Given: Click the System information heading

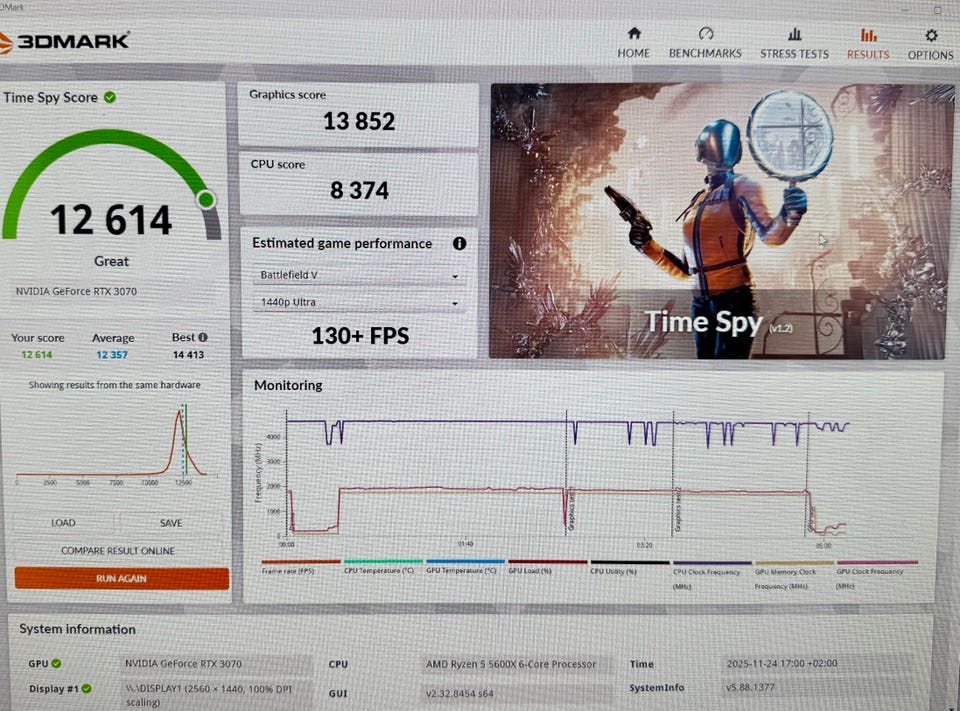Looking at the screenshot, I should point(77,629).
